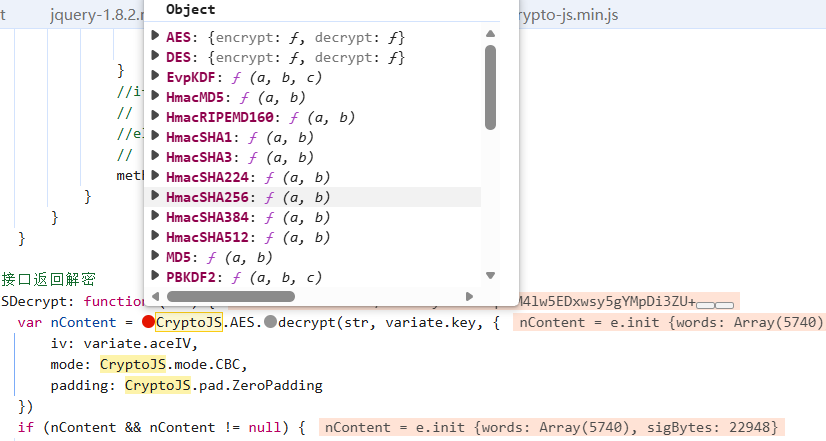The width and height of the screenshot is (826, 441).
Task: Click the Object header in the tooltip
Action: pos(190,9)
